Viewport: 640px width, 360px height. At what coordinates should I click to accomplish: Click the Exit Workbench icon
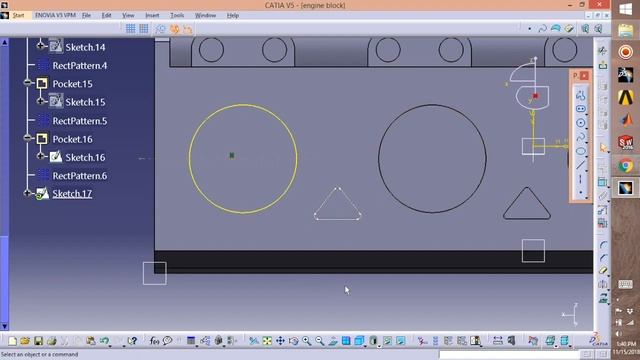(x=602, y=65)
